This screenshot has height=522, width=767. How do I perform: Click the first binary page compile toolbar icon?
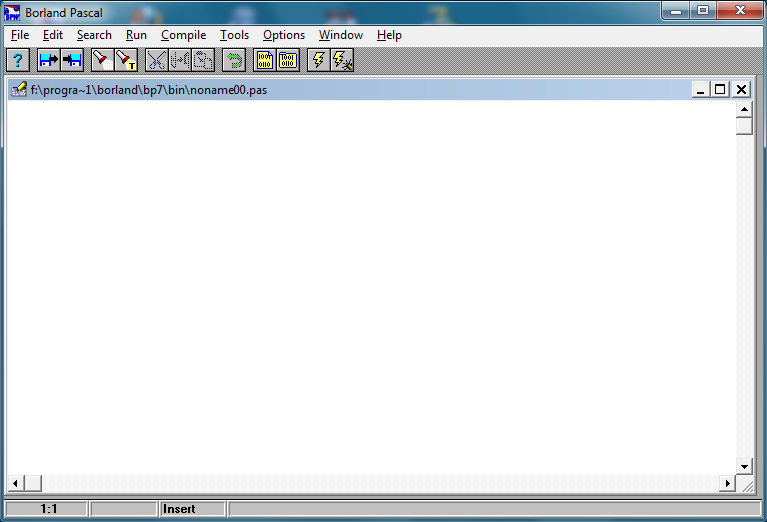coord(264,61)
